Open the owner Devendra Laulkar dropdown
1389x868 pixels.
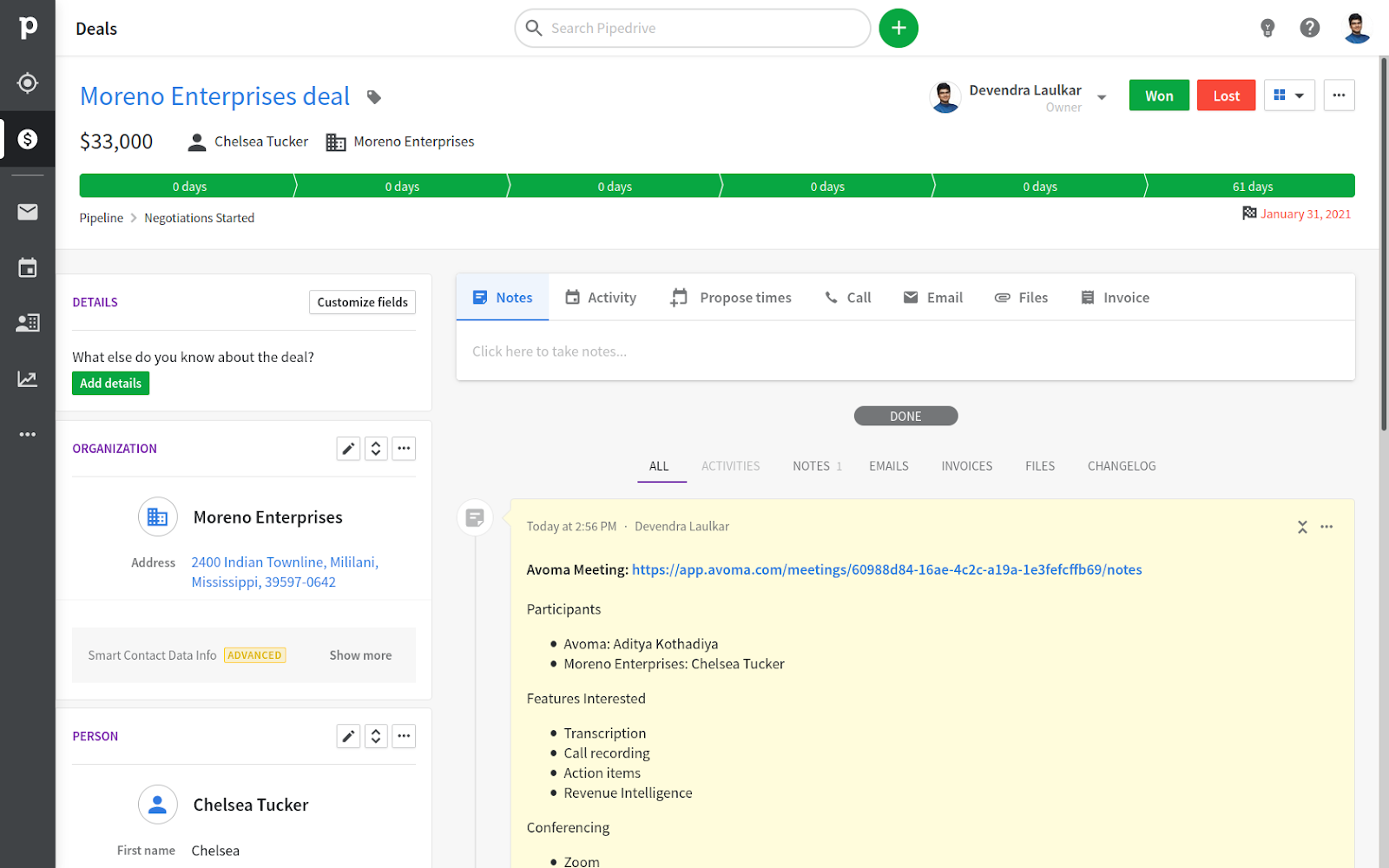click(1102, 97)
